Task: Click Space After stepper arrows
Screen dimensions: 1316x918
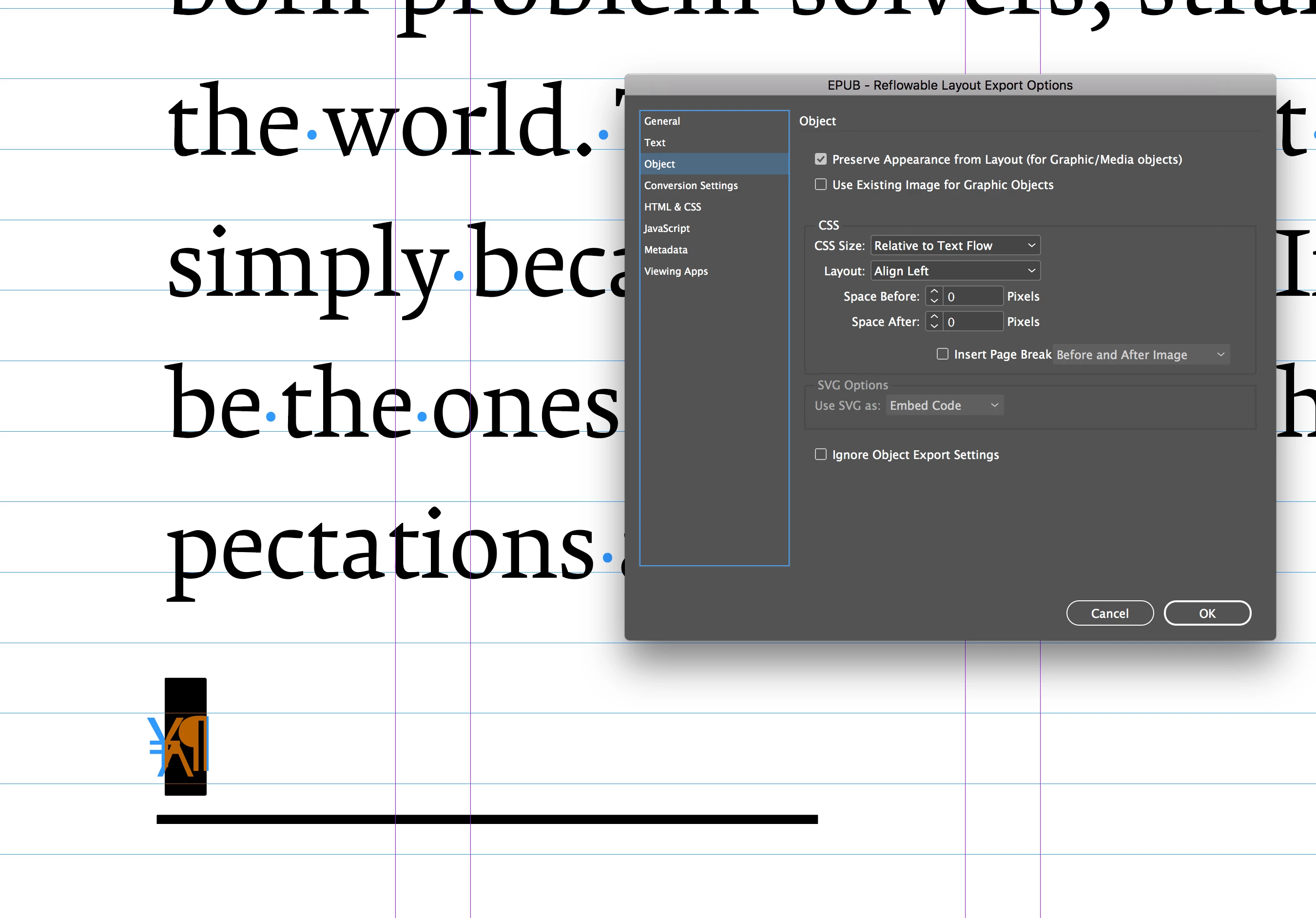Action: [934, 322]
